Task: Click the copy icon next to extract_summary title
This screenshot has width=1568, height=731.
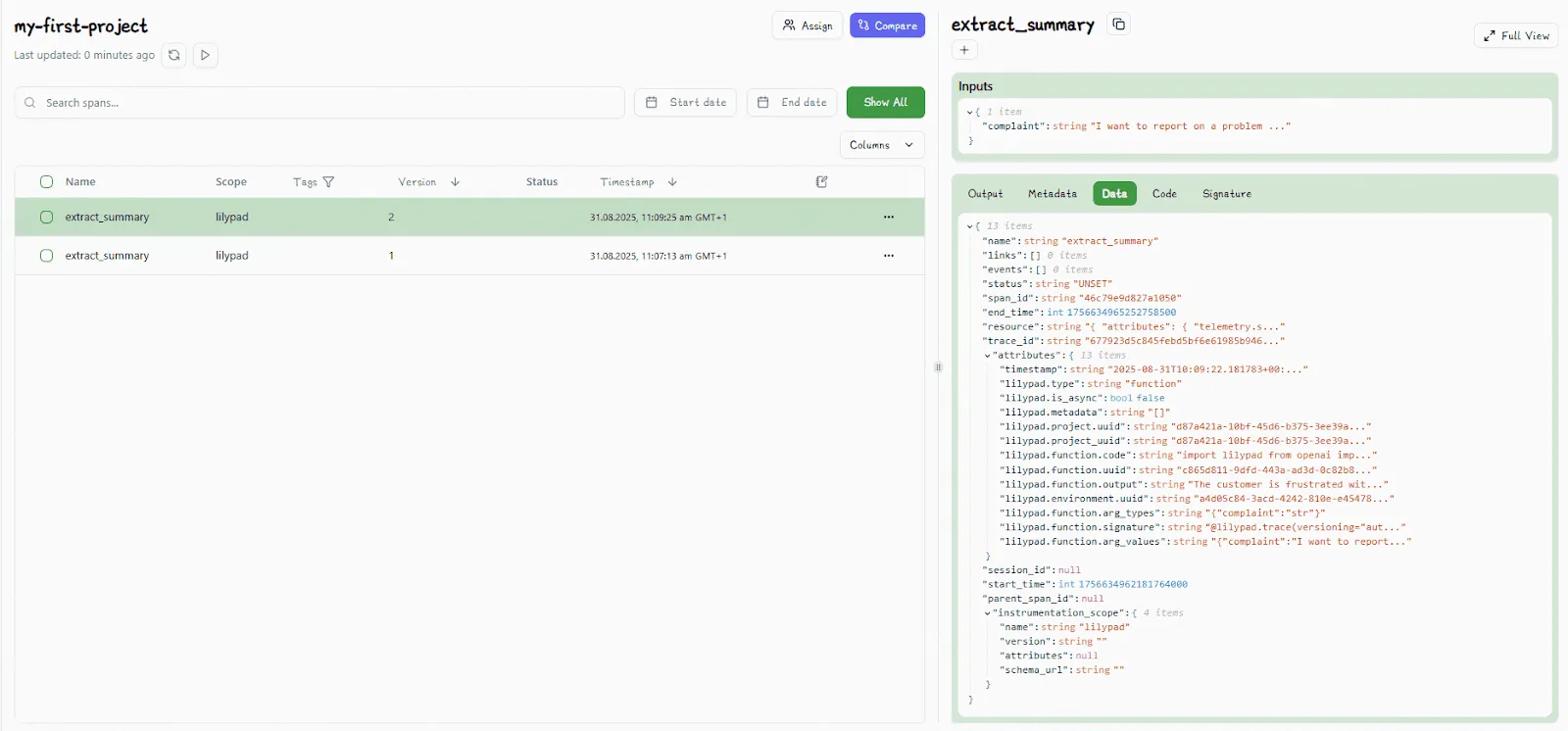Action: tap(1118, 24)
